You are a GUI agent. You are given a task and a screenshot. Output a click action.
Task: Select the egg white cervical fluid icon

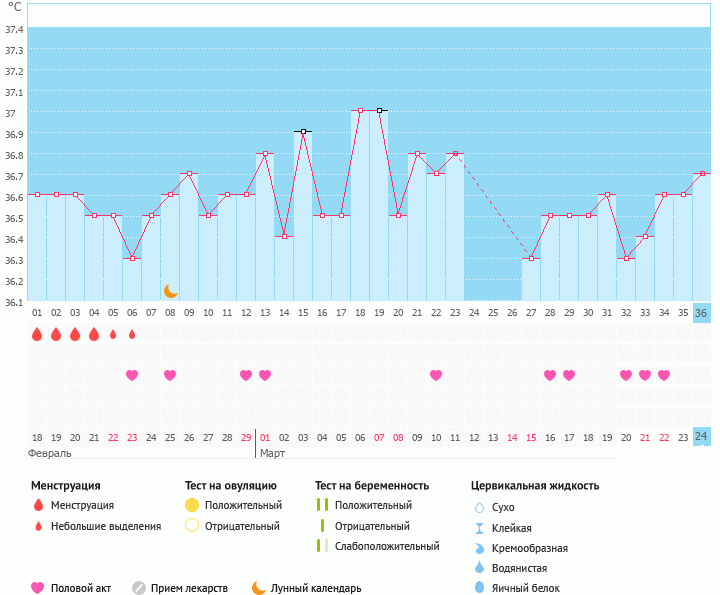(x=479, y=588)
